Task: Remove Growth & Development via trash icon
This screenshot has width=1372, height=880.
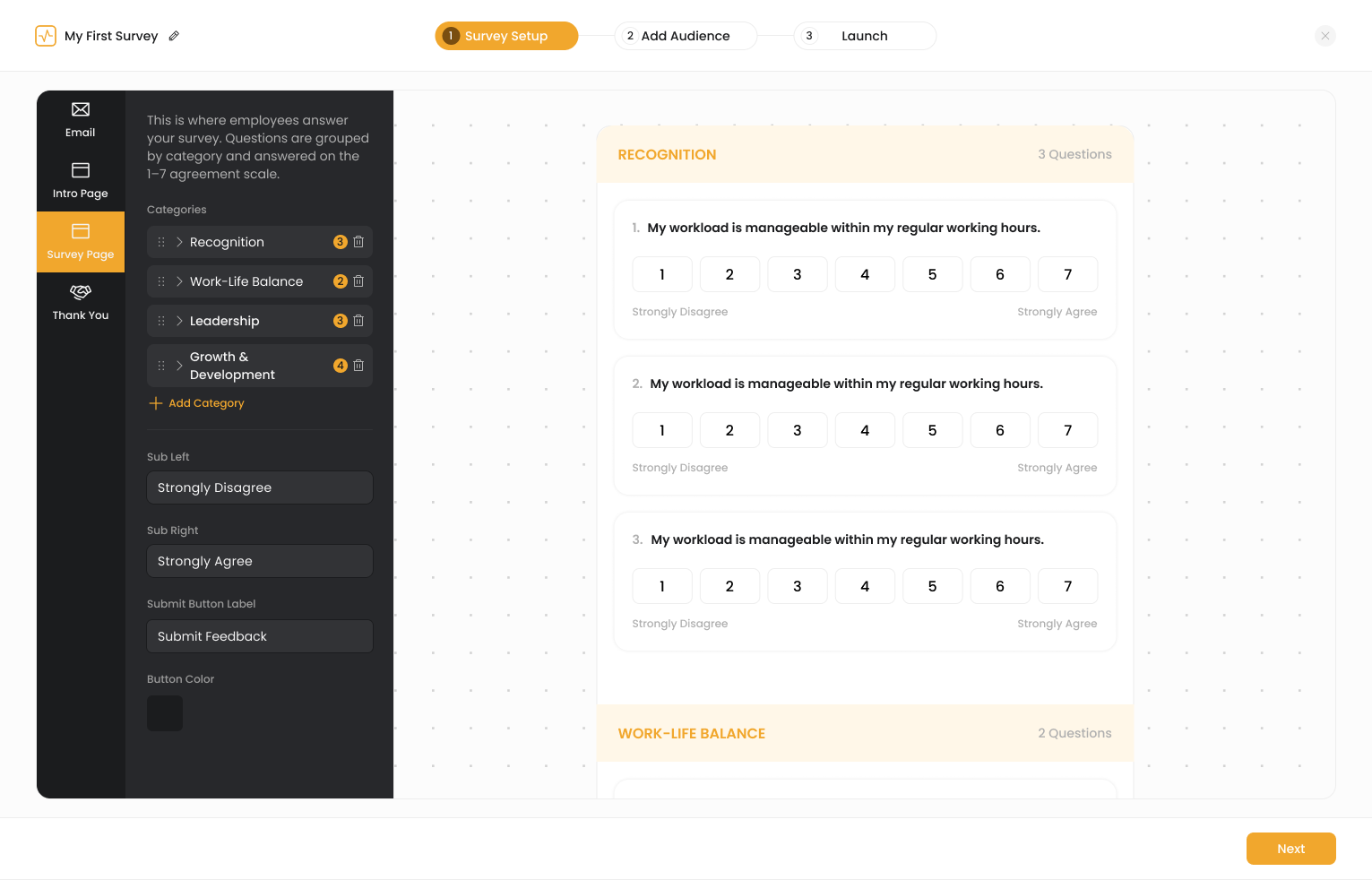Action: pyautogui.click(x=358, y=366)
